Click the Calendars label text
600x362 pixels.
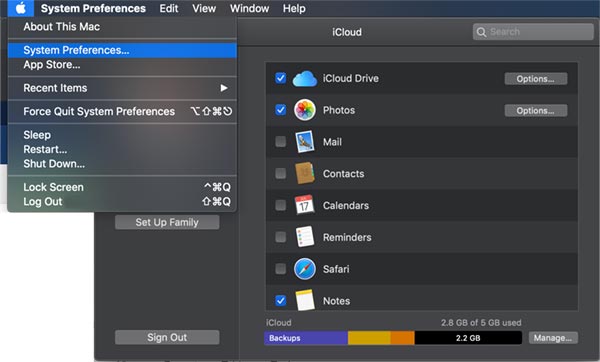tap(346, 205)
